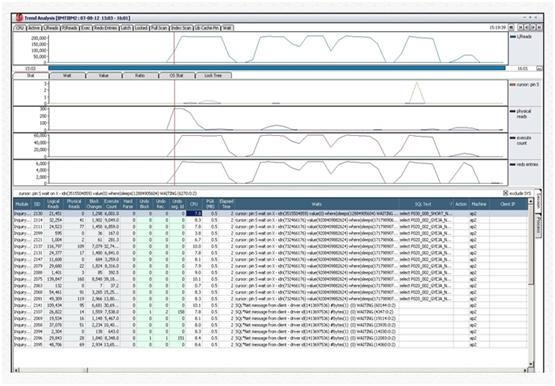Click the table's vertical scrollbar down arrow
This screenshot has height=386, width=555.
pyautogui.click(x=530, y=363)
